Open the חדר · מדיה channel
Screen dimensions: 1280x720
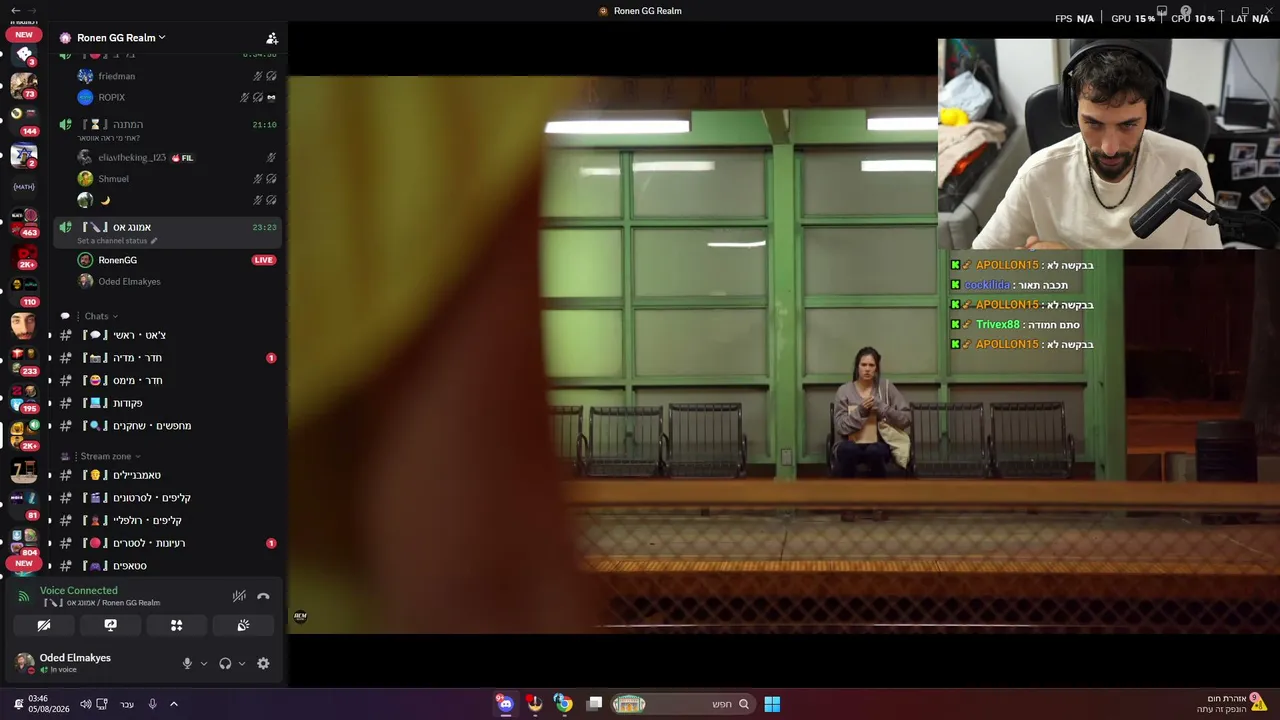coord(167,358)
